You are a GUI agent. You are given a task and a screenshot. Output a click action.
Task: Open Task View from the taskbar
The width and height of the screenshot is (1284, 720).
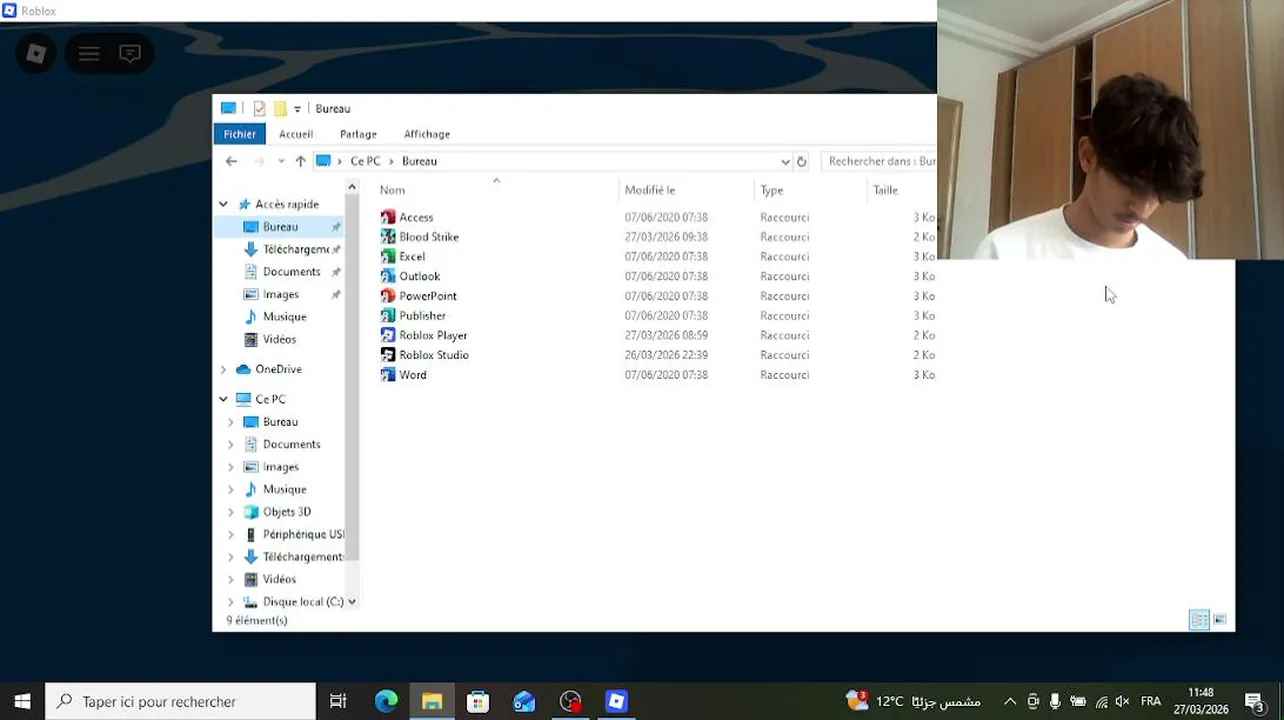pyautogui.click(x=338, y=701)
